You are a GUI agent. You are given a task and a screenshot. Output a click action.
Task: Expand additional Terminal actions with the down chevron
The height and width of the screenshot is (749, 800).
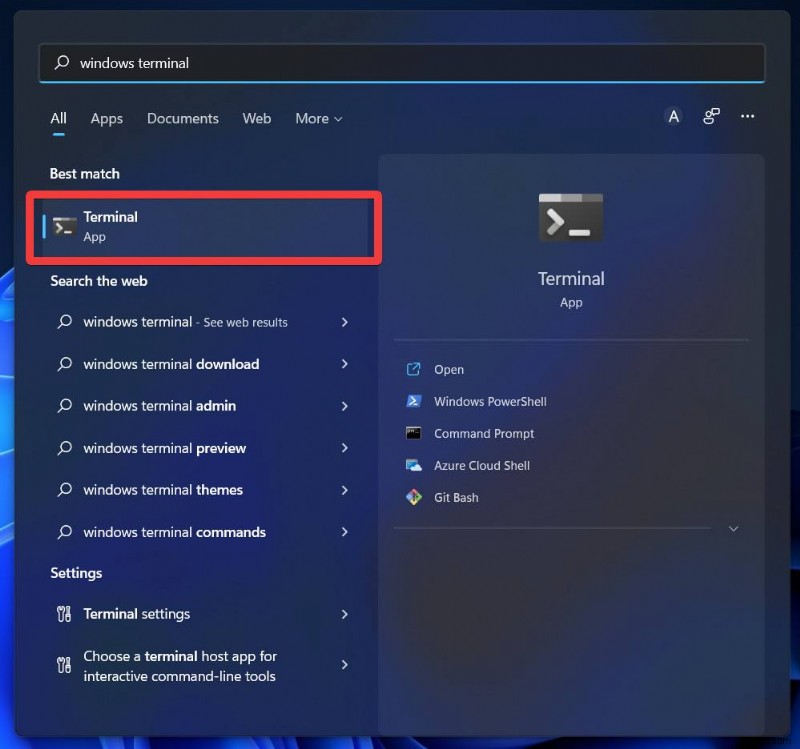733,528
